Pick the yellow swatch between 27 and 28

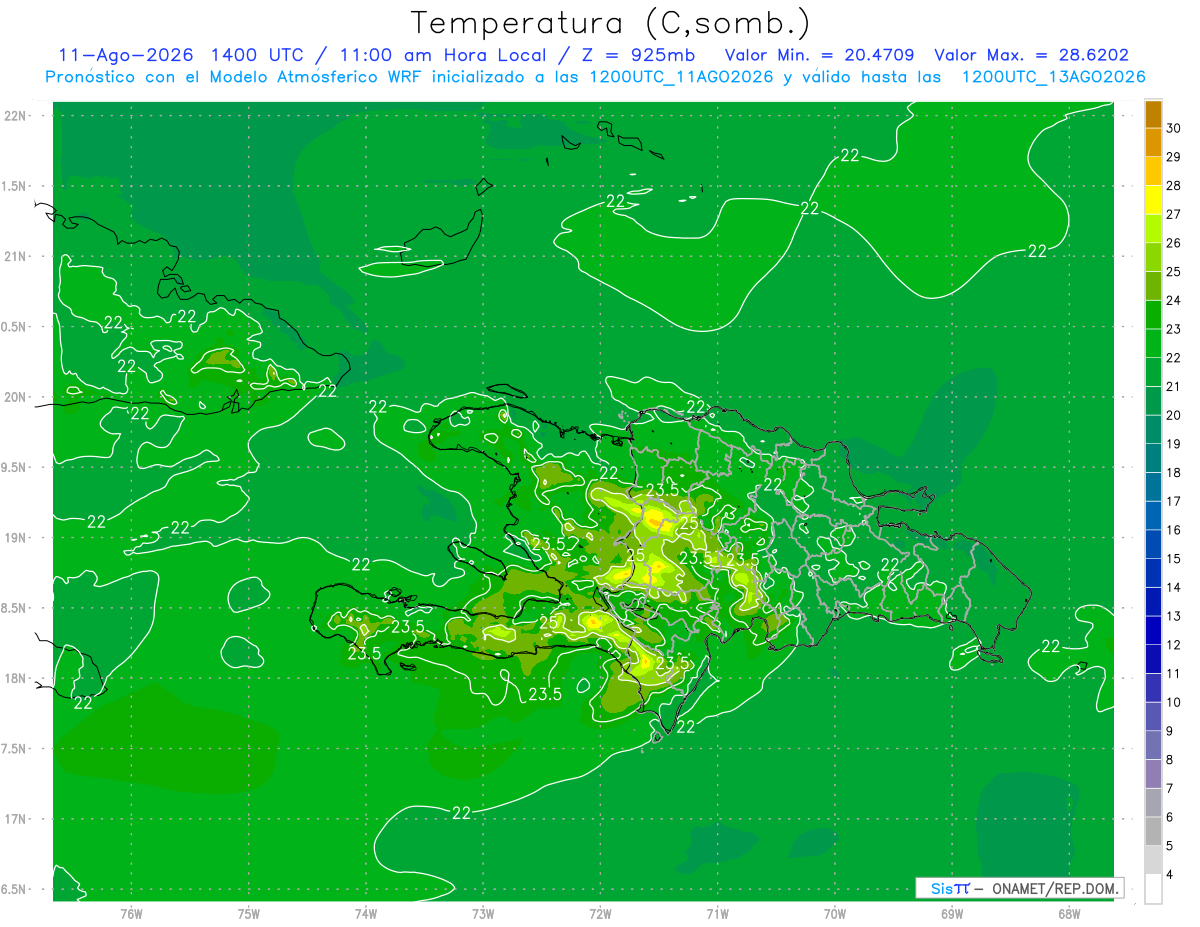[1153, 200]
